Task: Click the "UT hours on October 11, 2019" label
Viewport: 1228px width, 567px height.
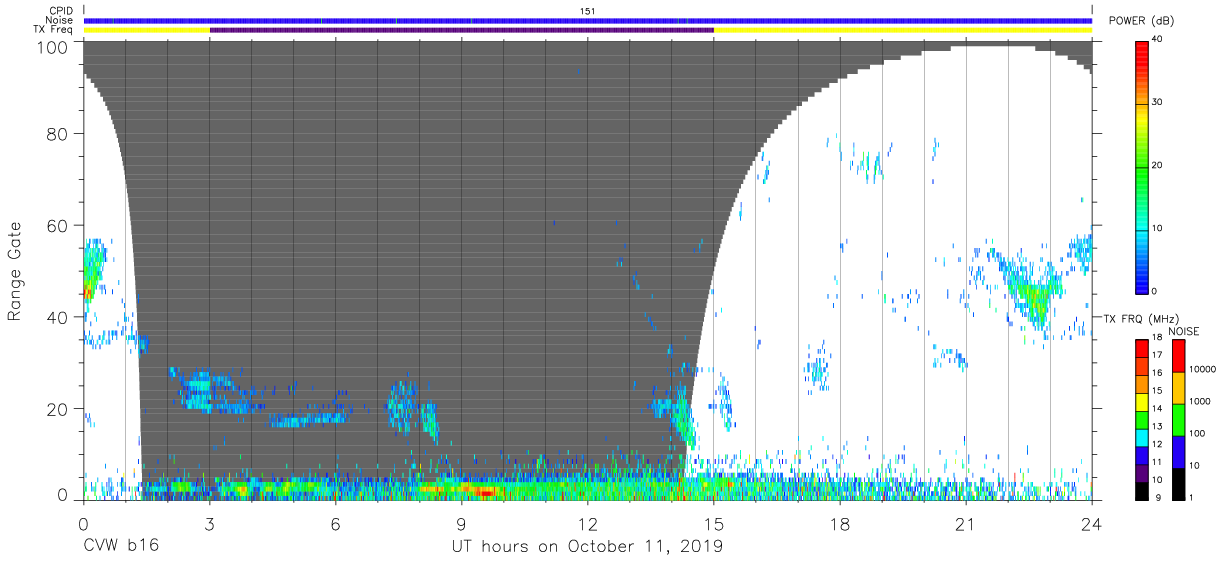Action: [x=587, y=547]
